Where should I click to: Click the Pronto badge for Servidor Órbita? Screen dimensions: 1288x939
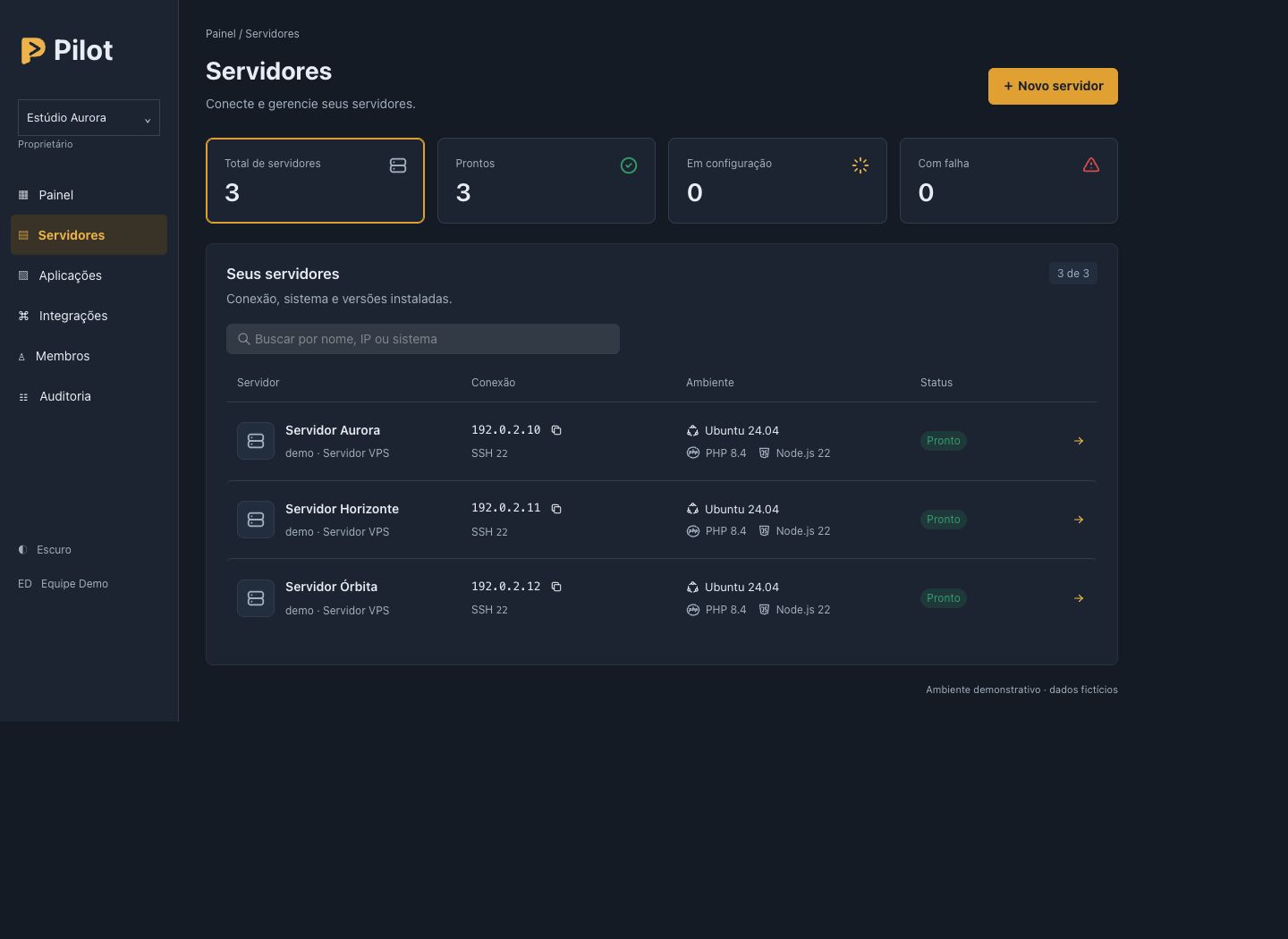click(944, 598)
